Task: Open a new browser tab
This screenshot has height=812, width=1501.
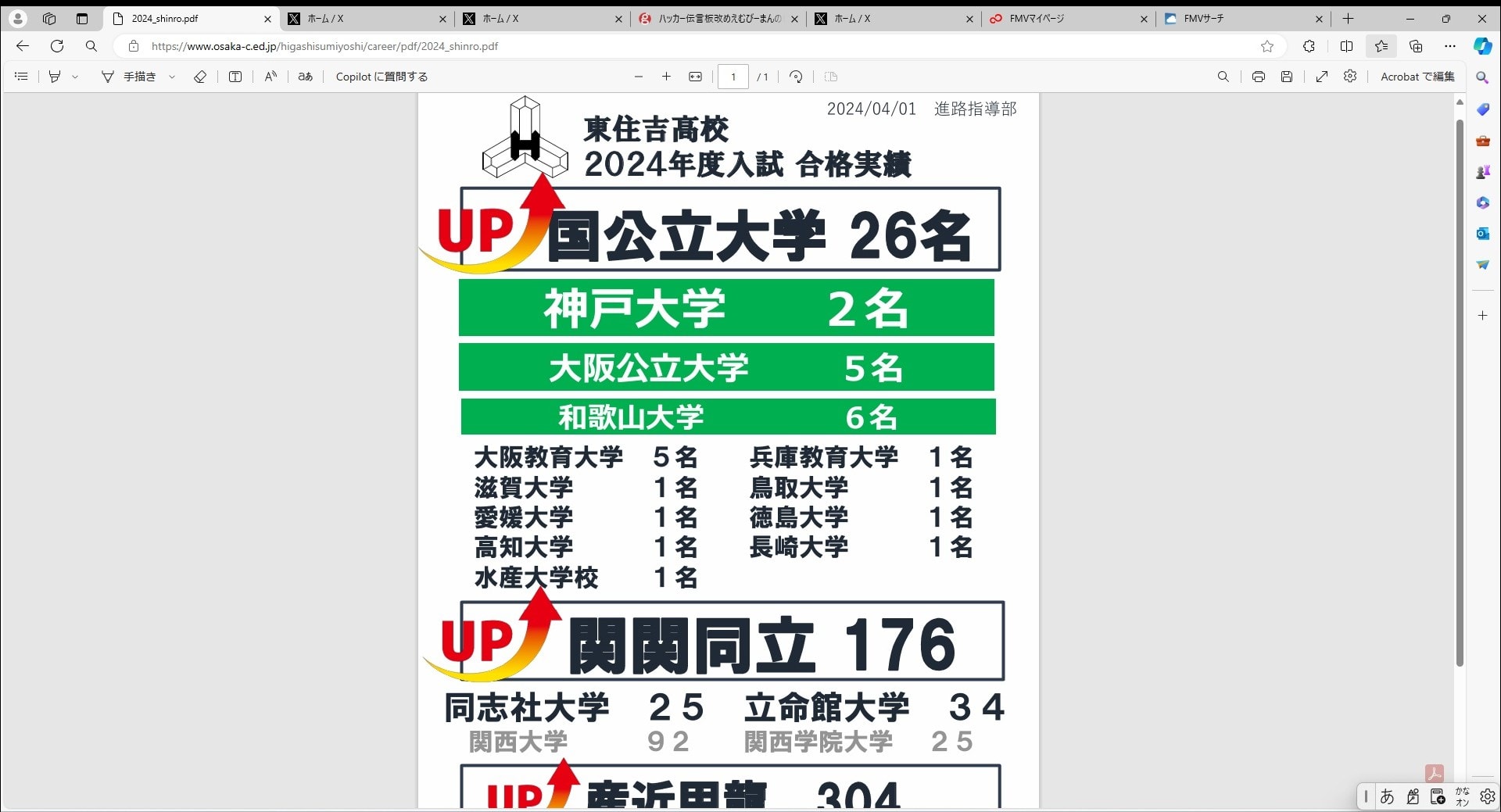Action: pos(1349,19)
